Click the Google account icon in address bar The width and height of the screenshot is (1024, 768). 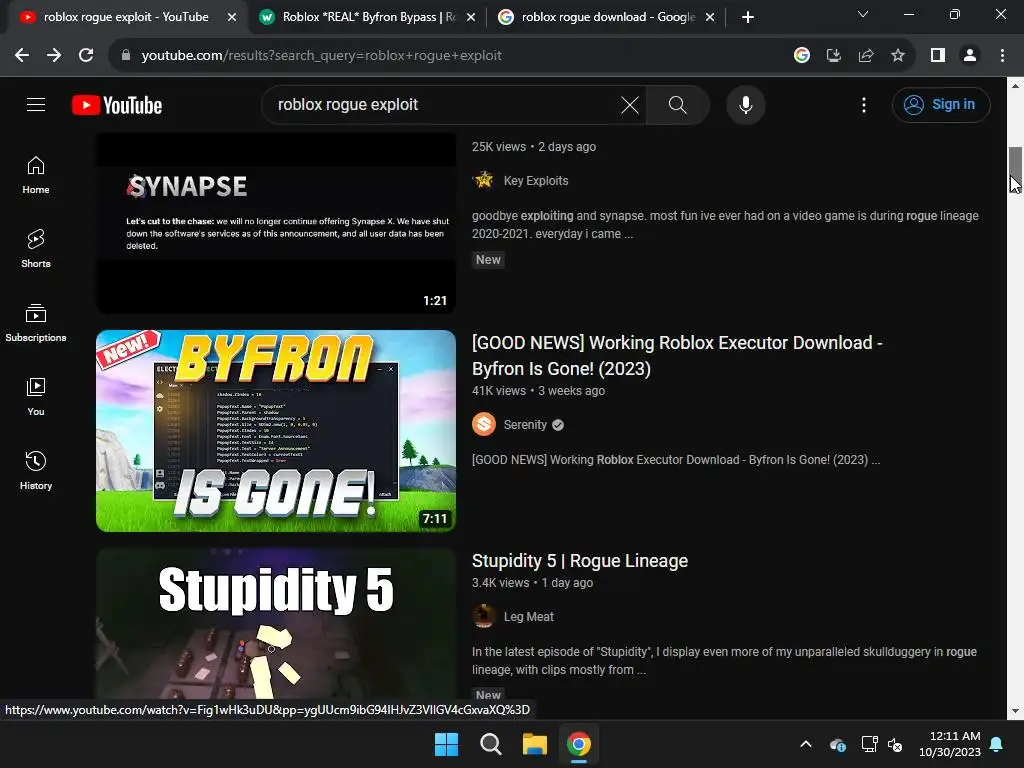tap(802, 56)
